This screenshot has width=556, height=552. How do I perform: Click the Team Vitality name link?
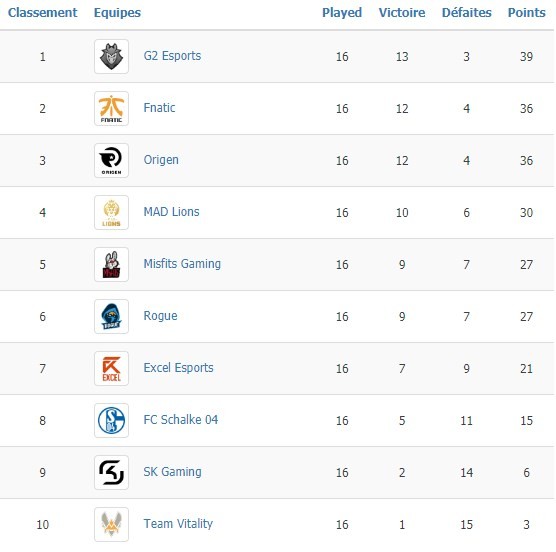[178, 524]
